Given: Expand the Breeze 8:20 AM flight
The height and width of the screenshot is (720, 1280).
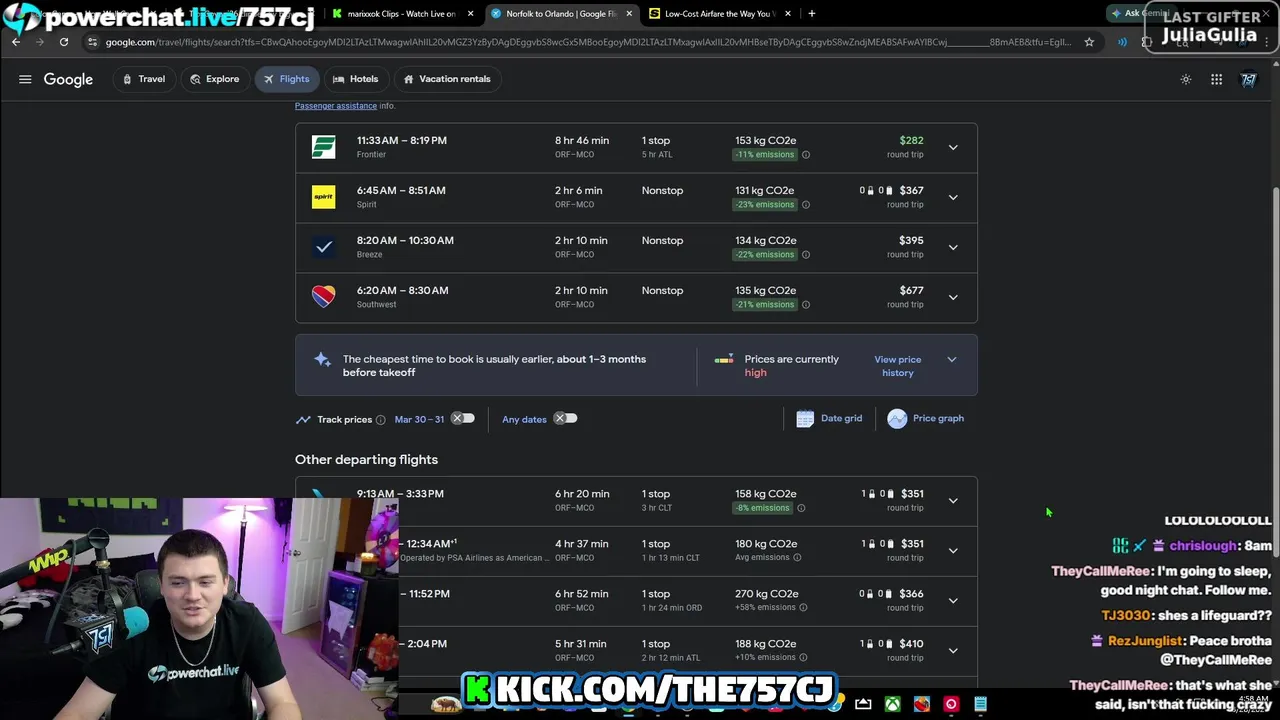Looking at the screenshot, I should point(953,247).
